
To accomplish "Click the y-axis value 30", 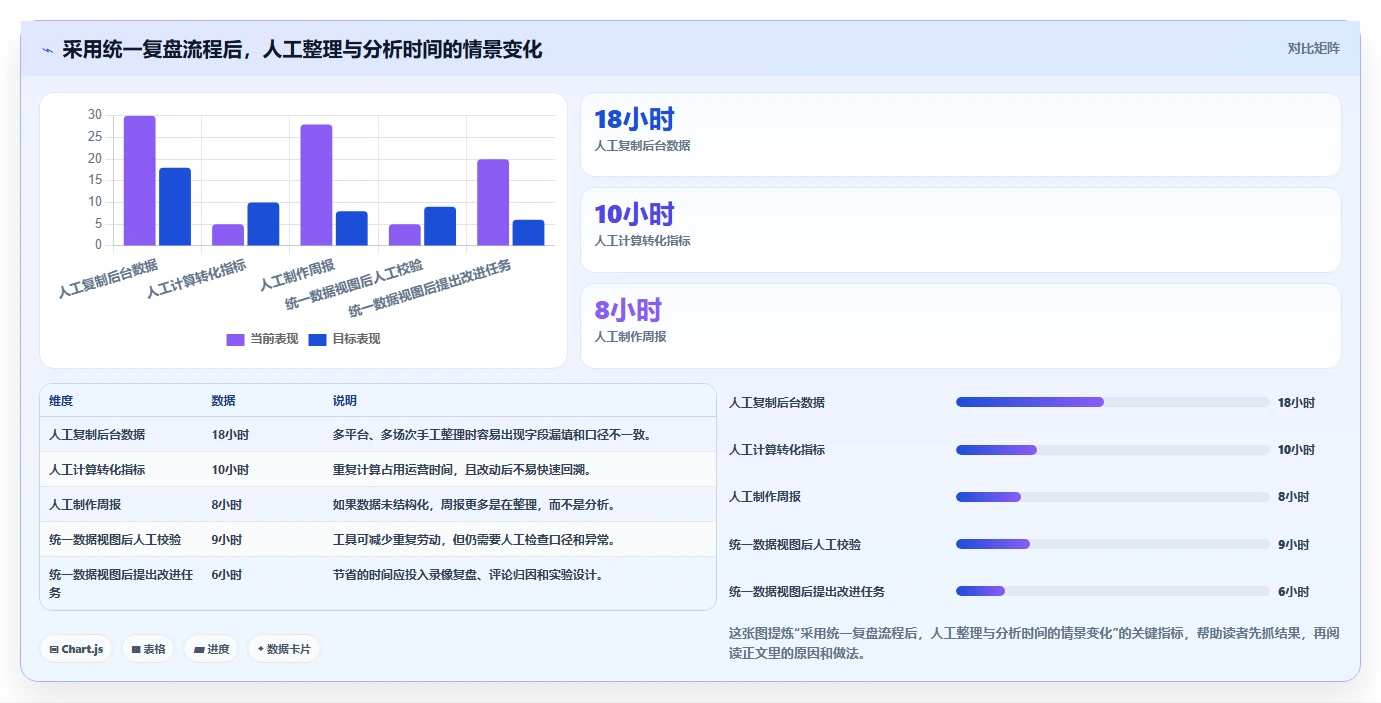I will tap(95, 115).
